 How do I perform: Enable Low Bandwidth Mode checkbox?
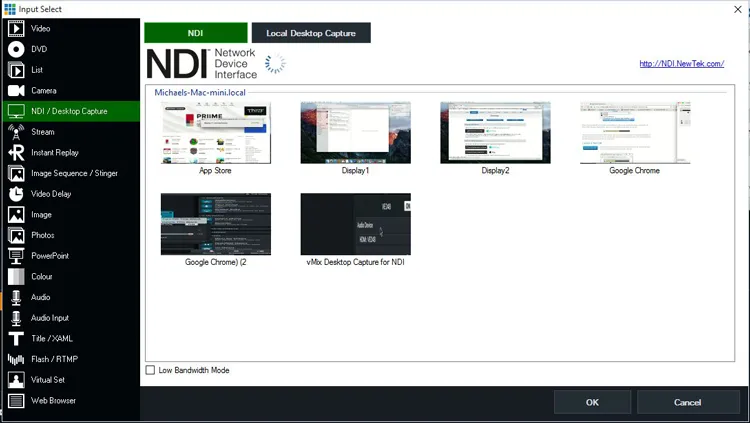click(x=150, y=370)
